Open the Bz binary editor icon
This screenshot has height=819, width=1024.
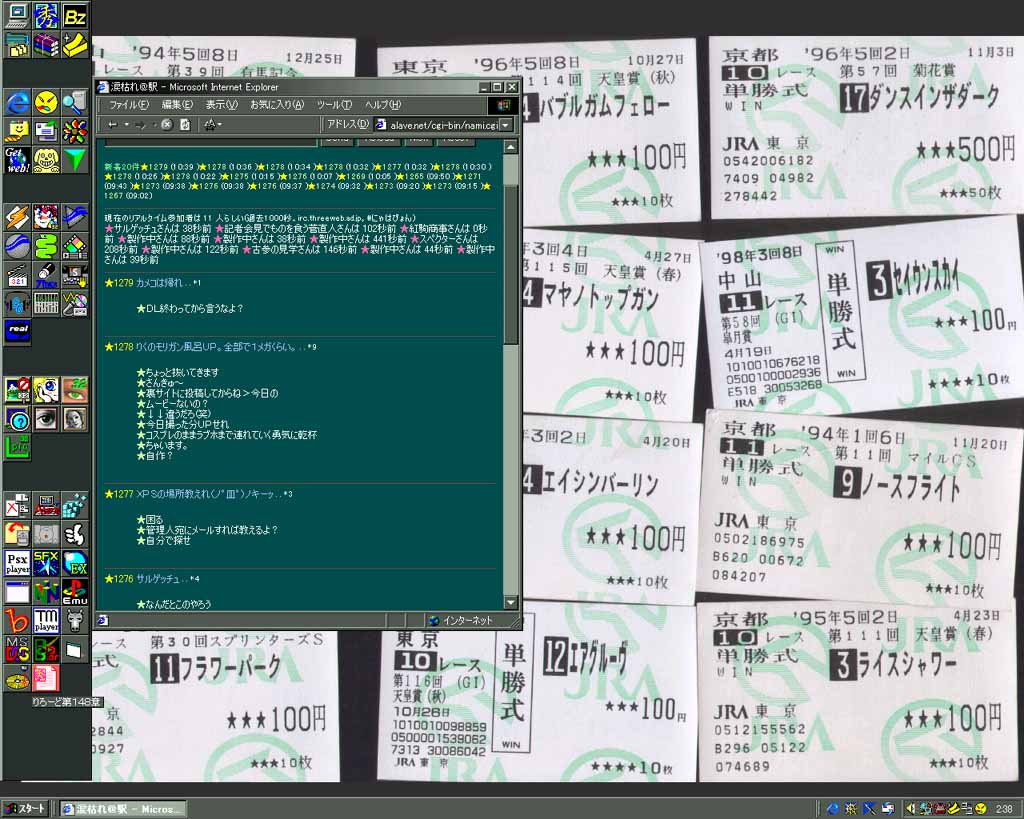pos(75,16)
